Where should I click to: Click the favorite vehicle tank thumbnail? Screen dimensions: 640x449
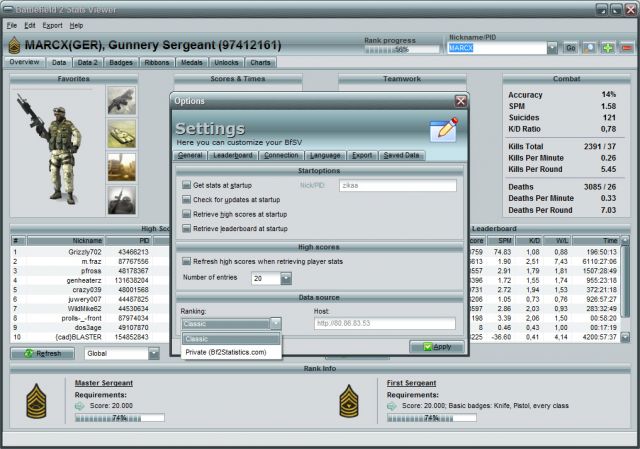[121, 133]
